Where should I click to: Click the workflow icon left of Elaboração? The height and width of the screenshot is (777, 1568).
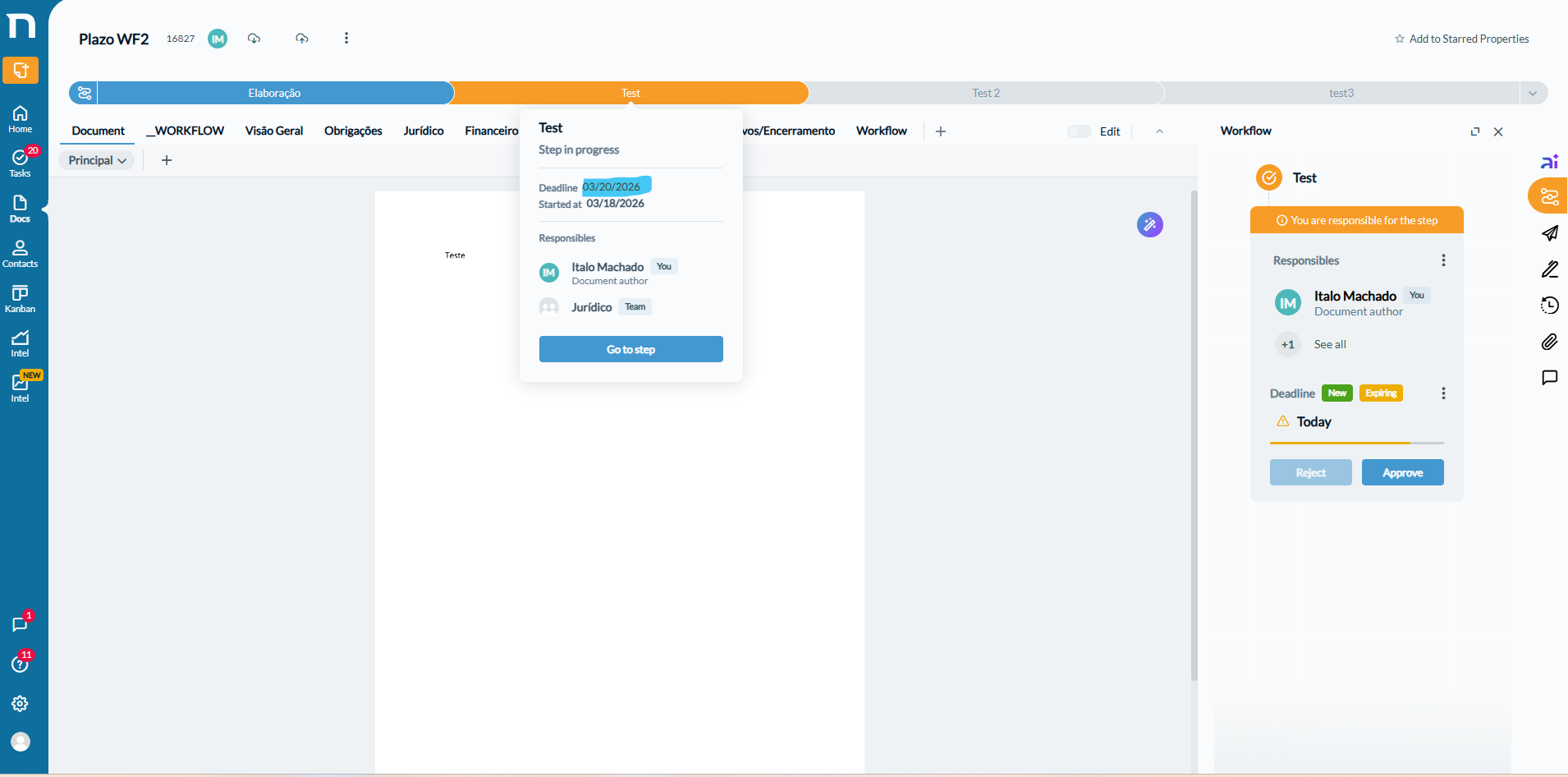click(x=84, y=93)
